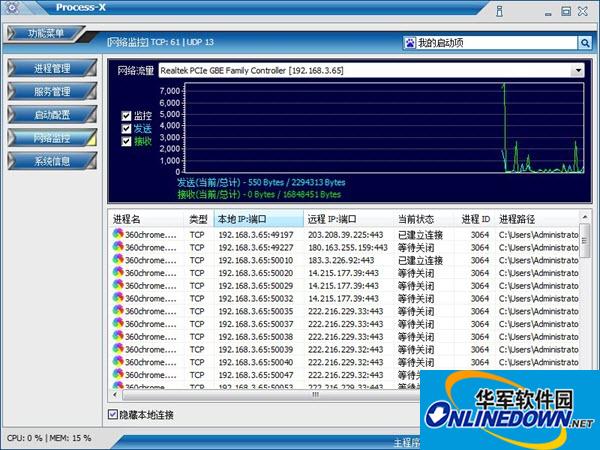The image size is (600, 450).
Task: Select remote address 203.208.39.225:443
Action: [x=346, y=235]
